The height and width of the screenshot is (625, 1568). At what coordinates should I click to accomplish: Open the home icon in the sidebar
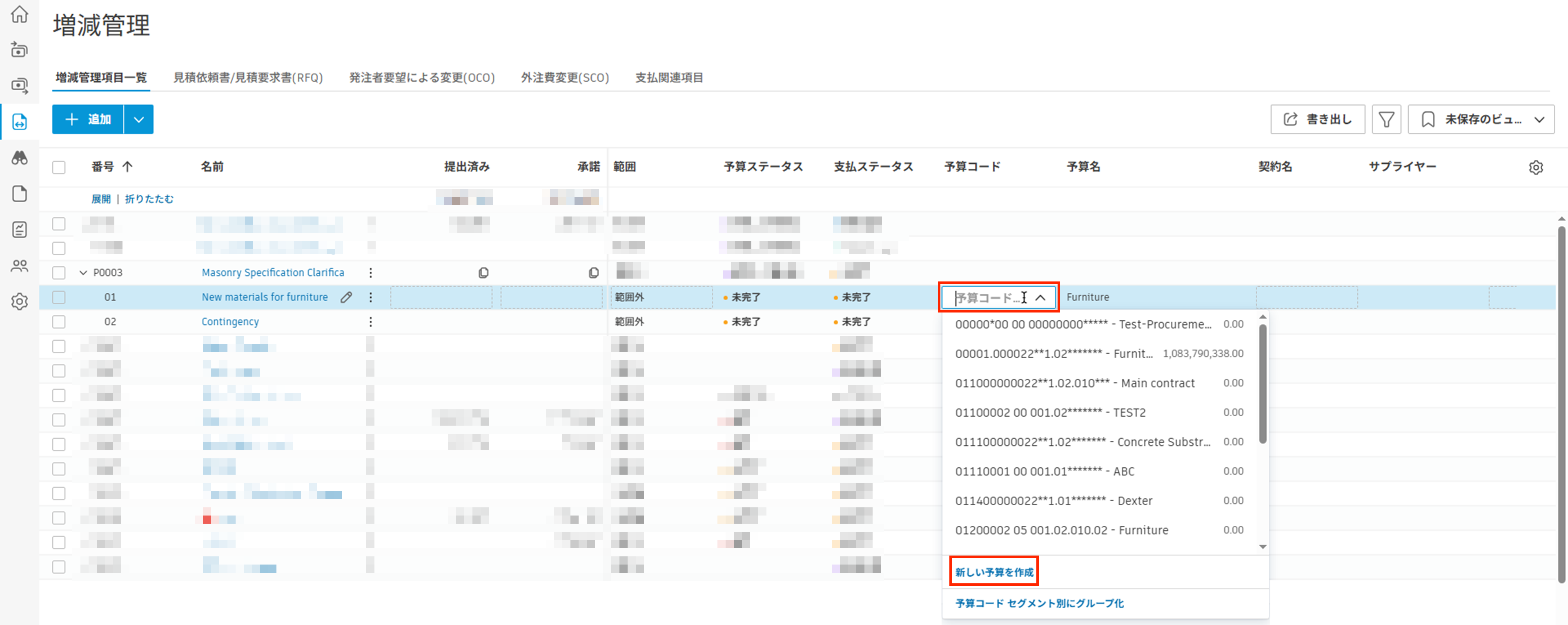click(x=20, y=15)
